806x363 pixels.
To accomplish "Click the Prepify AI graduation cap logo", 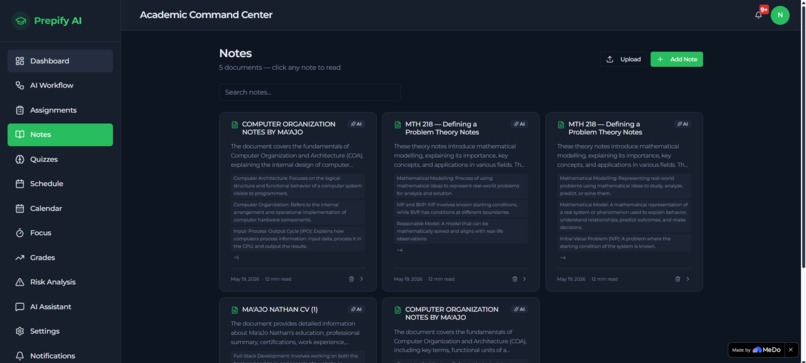I will pyautogui.click(x=21, y=21).
